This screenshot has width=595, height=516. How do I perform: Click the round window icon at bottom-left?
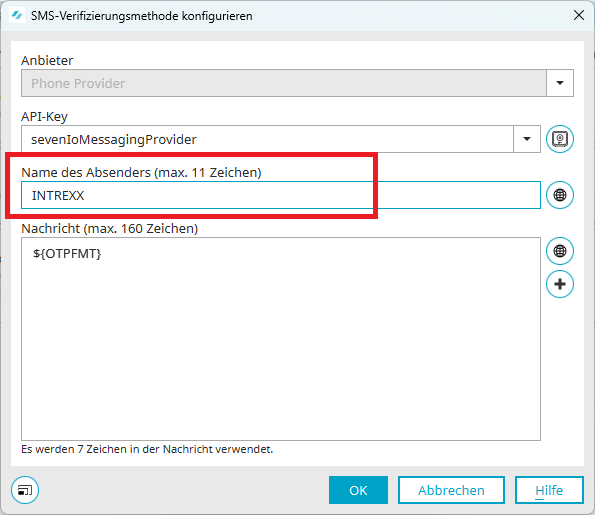(25, 490)
